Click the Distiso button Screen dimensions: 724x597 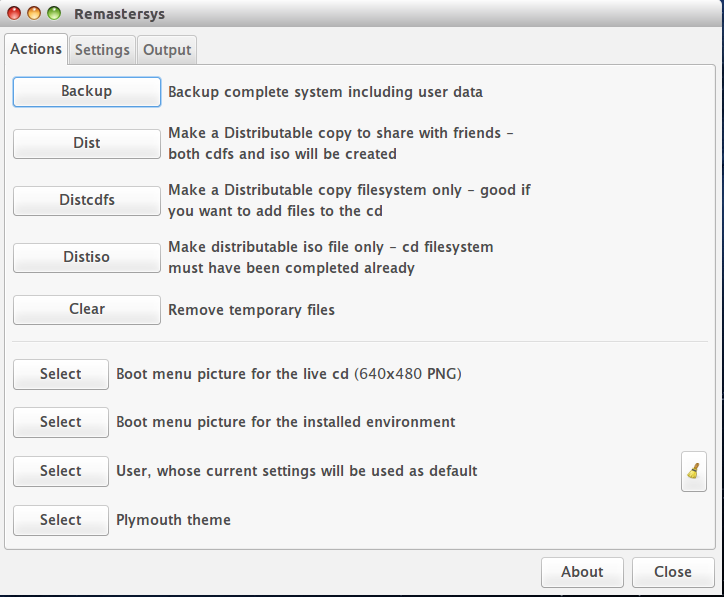point(87,258)
